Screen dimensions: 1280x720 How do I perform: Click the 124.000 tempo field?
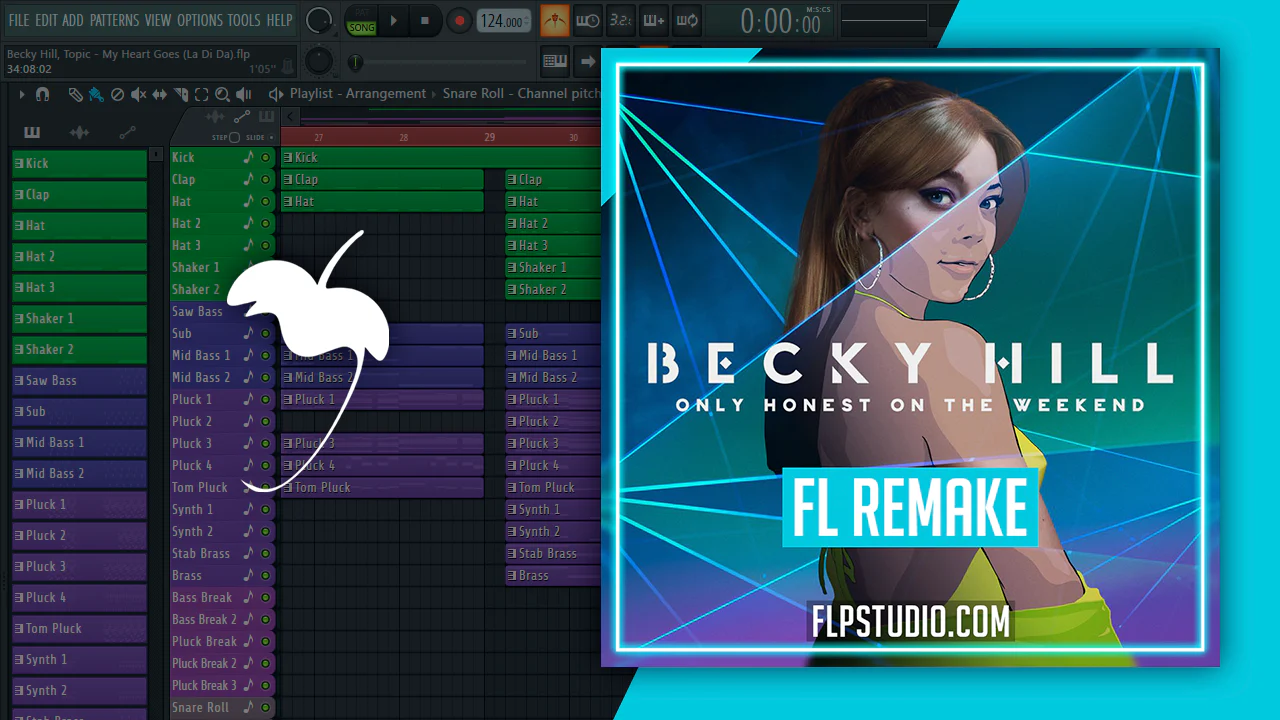pyautogui.click(x=503, y=21)
